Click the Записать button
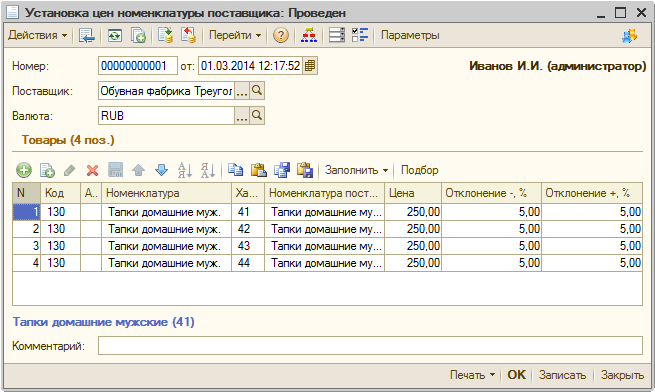This screenshot has height=392, width=655. pos(562,375)
